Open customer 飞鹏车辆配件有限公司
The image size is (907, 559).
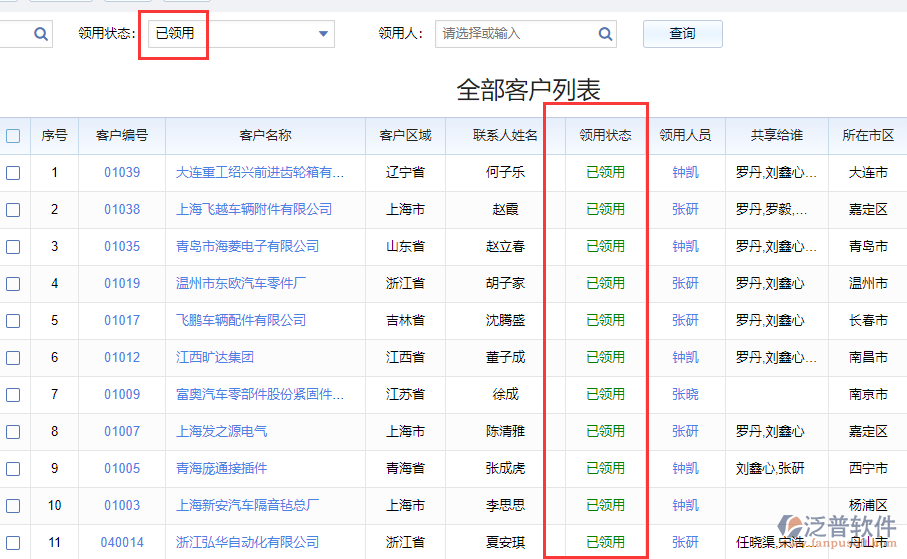241,321
